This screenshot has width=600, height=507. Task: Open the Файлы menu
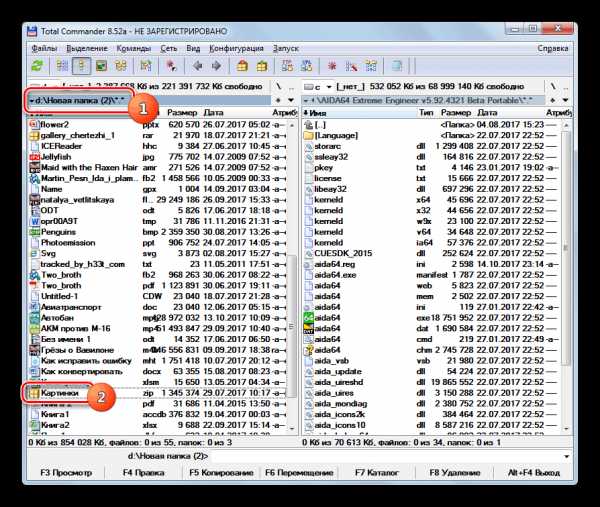[44, 49]
